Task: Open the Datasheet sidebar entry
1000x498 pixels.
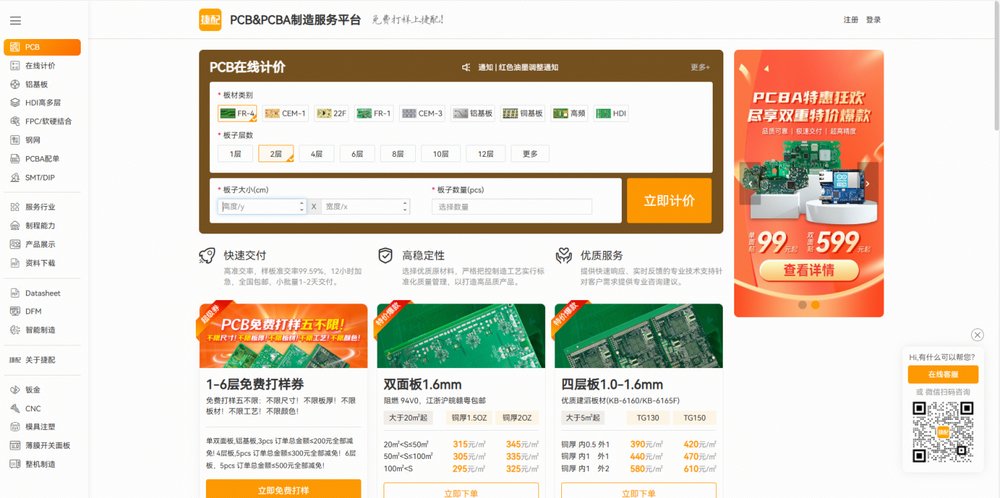Action: (x=42, y=293)
